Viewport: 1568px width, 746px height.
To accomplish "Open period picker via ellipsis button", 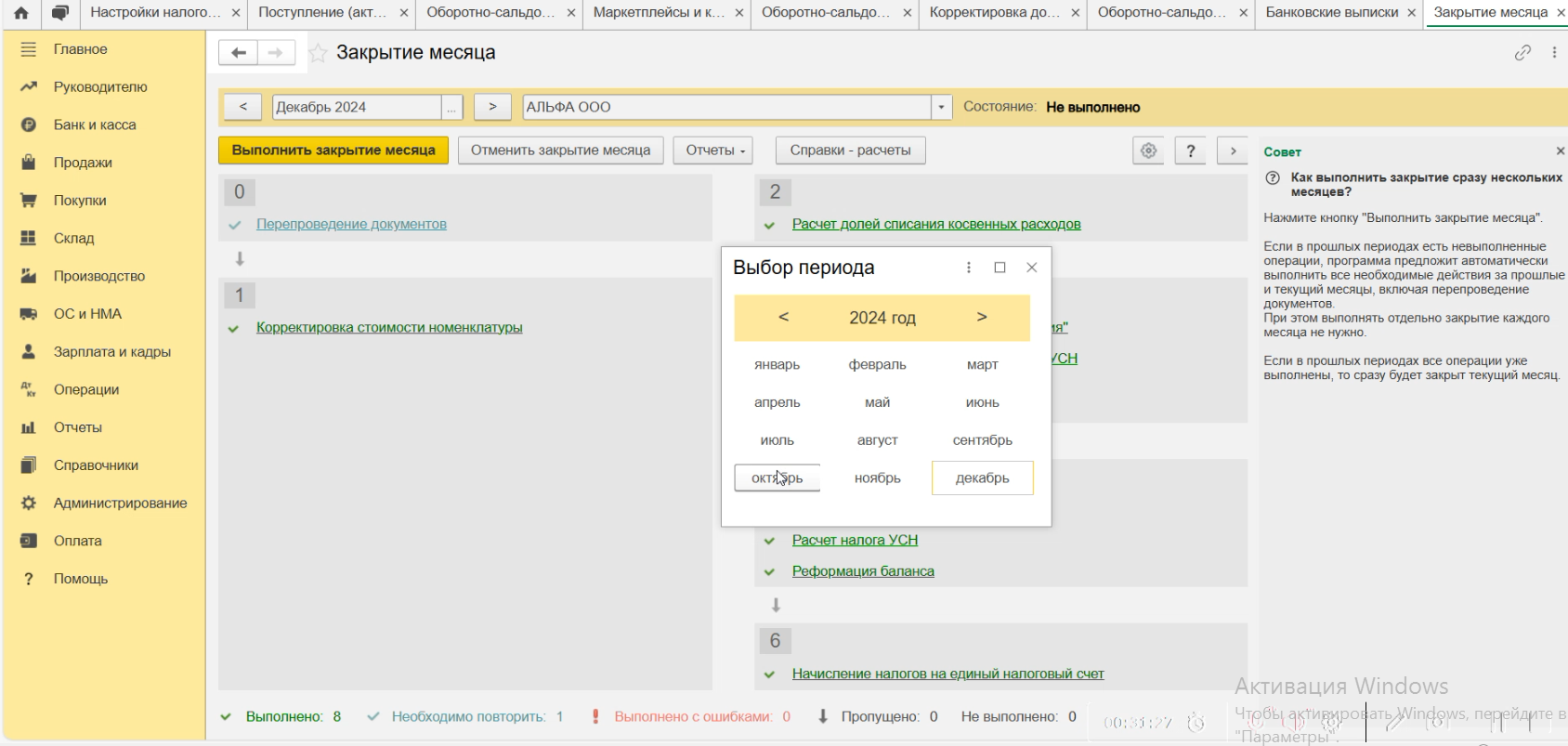I will pyautogui.click(x=451, y=108).
